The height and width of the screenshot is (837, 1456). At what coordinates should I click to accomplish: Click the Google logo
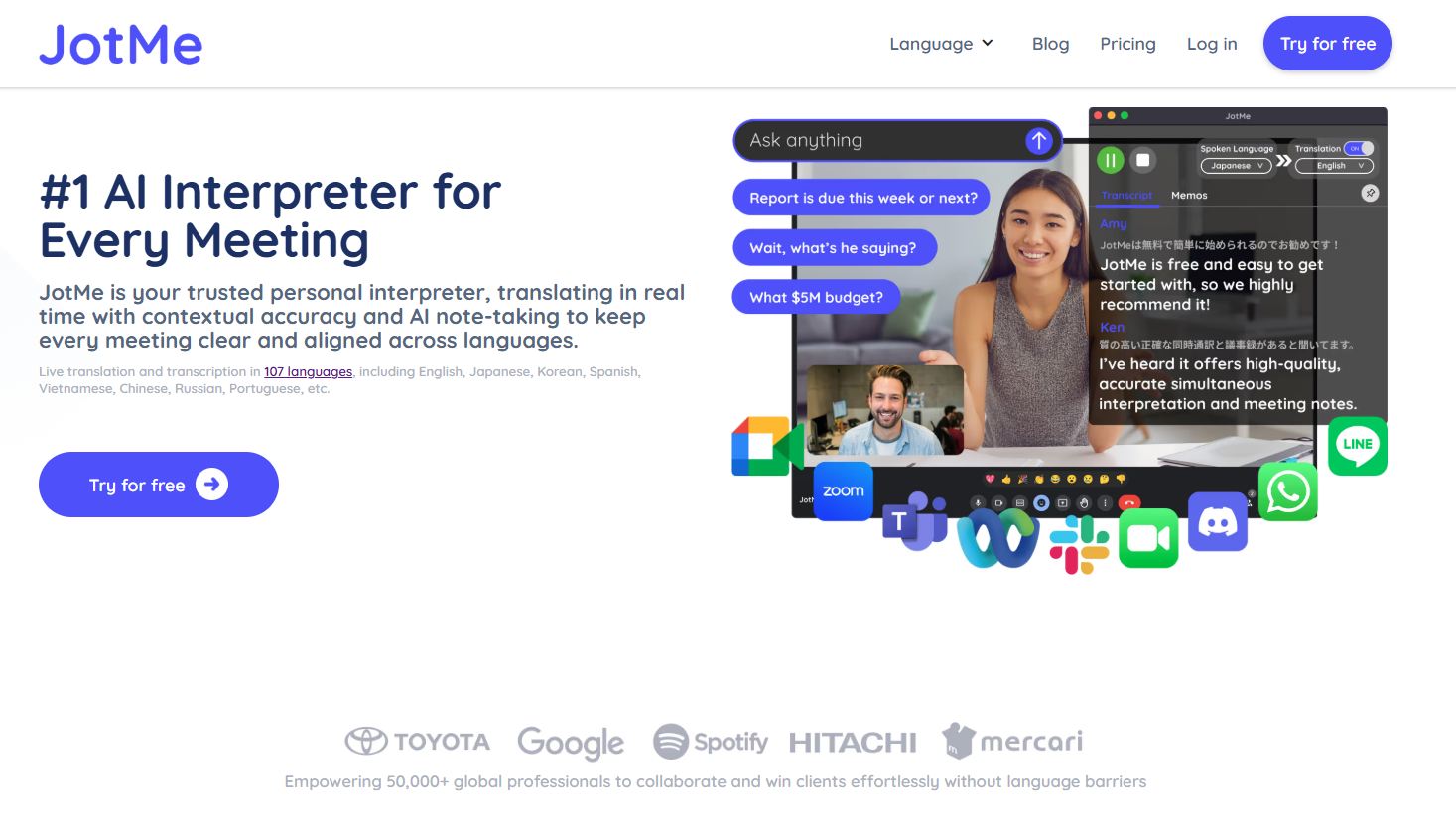[x=571, y=742]
